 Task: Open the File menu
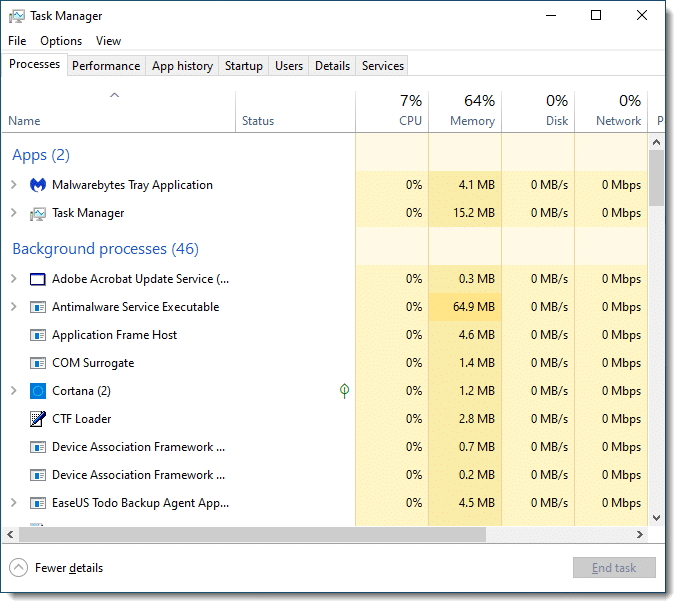point(17,41)
